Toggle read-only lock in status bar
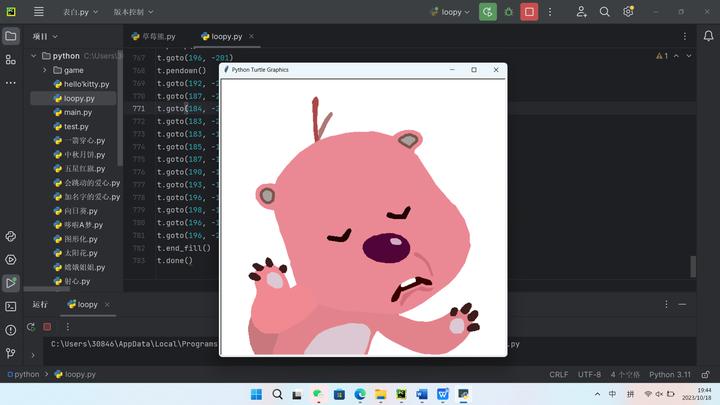720x405 pixels. click(706, 375)
